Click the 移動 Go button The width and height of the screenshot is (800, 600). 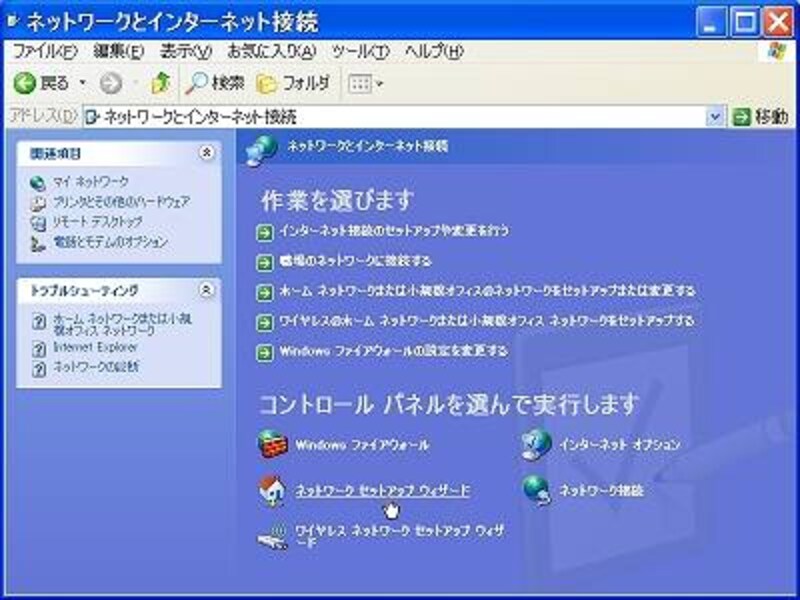(x=760, y=117)
